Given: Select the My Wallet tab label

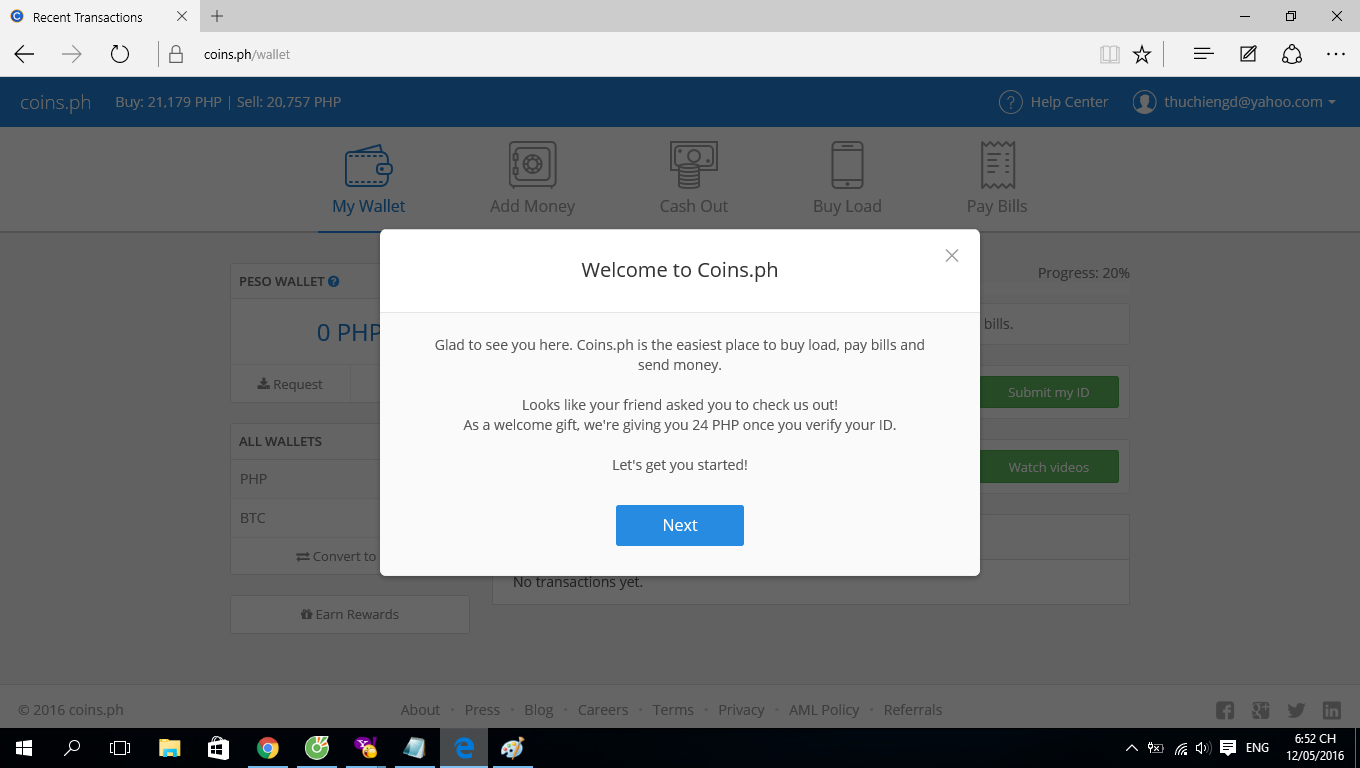Looking at the screenshot, I should pos(368,206).
